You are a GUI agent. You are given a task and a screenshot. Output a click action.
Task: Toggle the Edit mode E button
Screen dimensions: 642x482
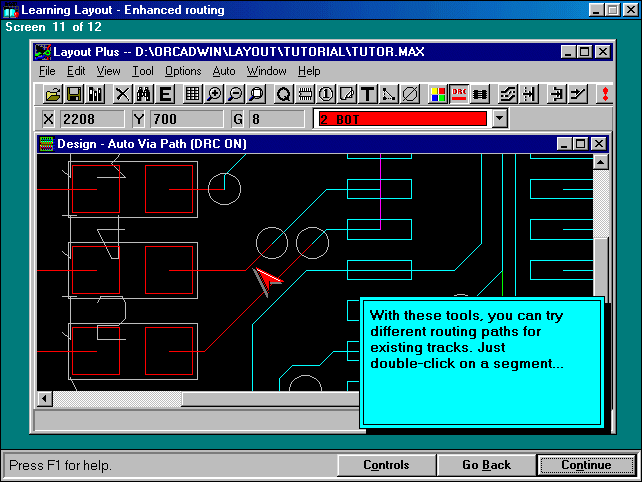pyautogui.click(x=165, y=94)
